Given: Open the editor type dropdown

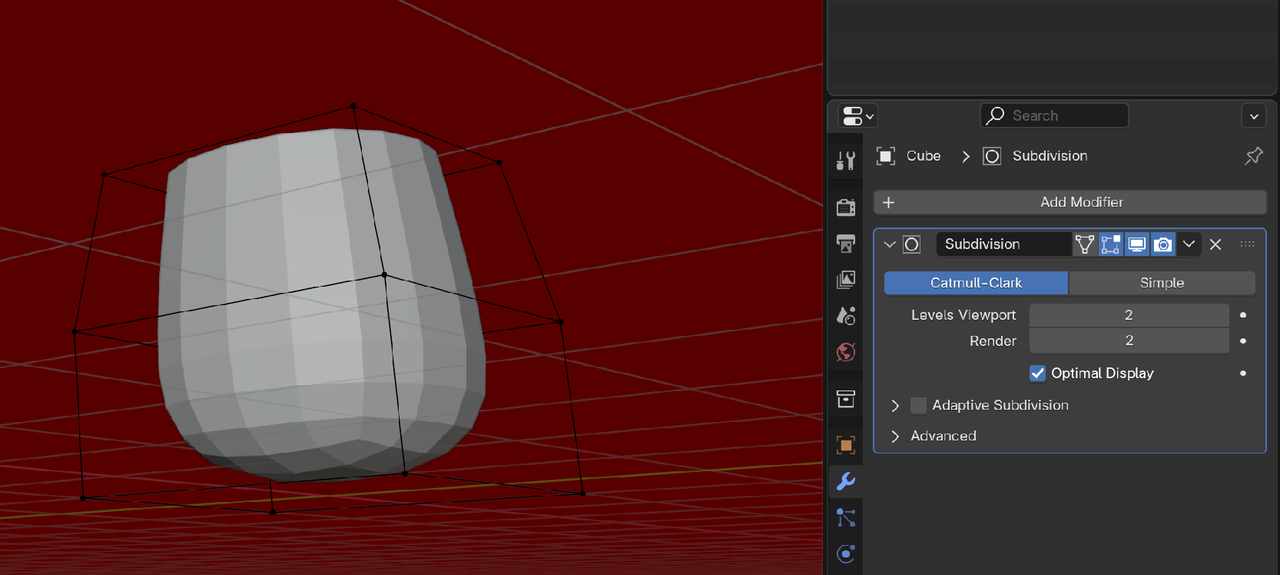Looking at the screenshot, I should pos(858,116).
